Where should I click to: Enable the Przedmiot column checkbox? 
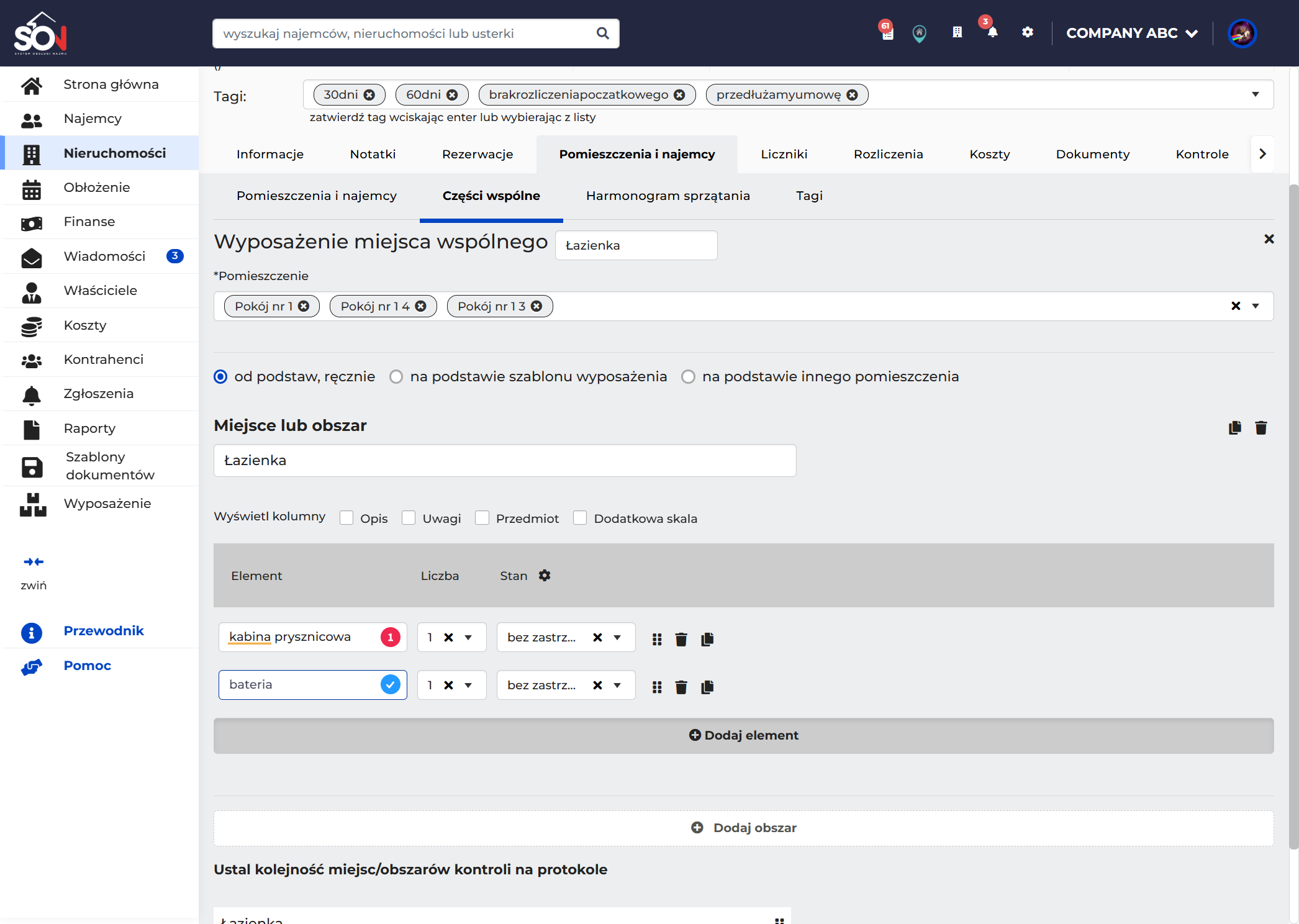click(482, 518)
